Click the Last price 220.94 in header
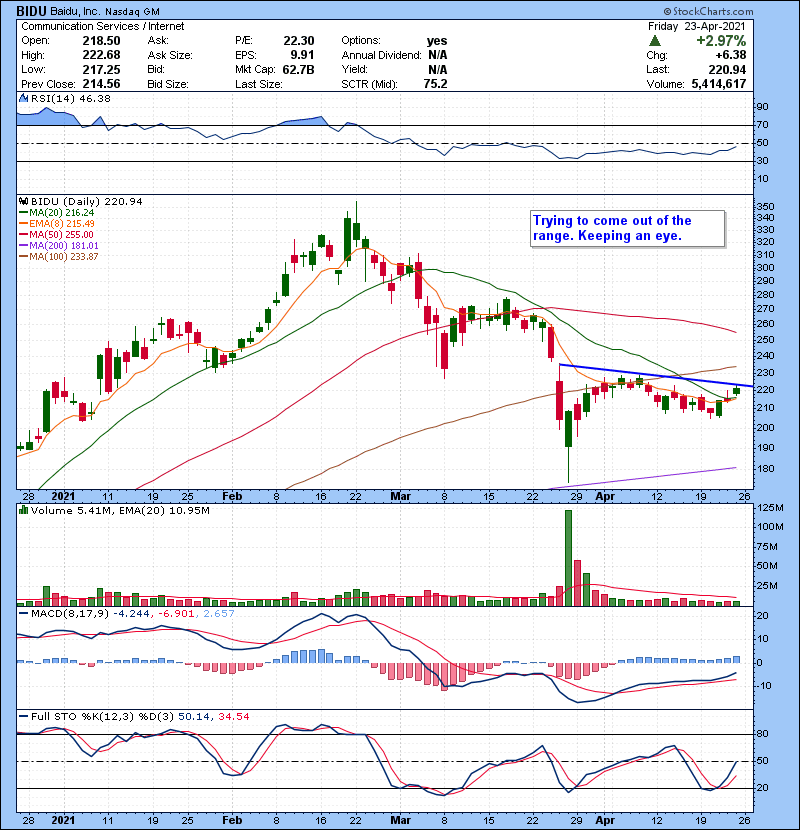The height and width of the screenshot is (830, 800). pos(727,70)
